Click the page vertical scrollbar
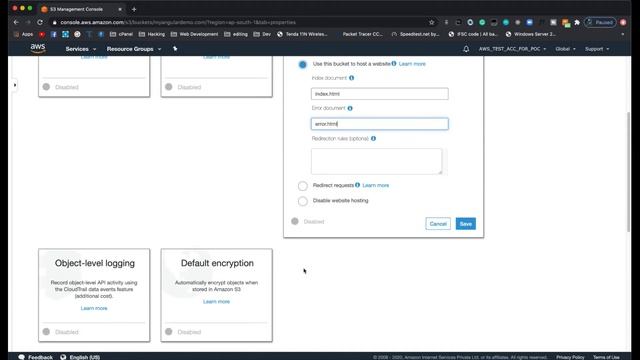The width and height of the screenshot is (640, 360). click(628, 171)
